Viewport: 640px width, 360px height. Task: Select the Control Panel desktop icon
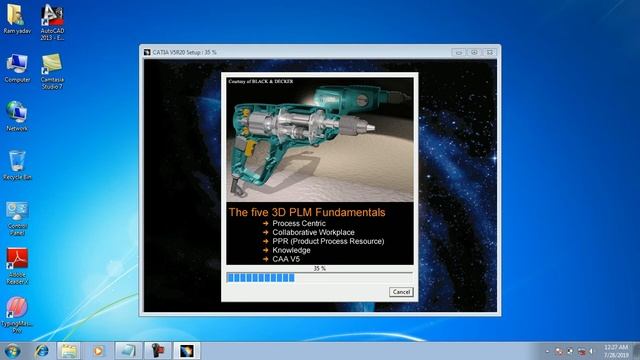pos(17,219)
